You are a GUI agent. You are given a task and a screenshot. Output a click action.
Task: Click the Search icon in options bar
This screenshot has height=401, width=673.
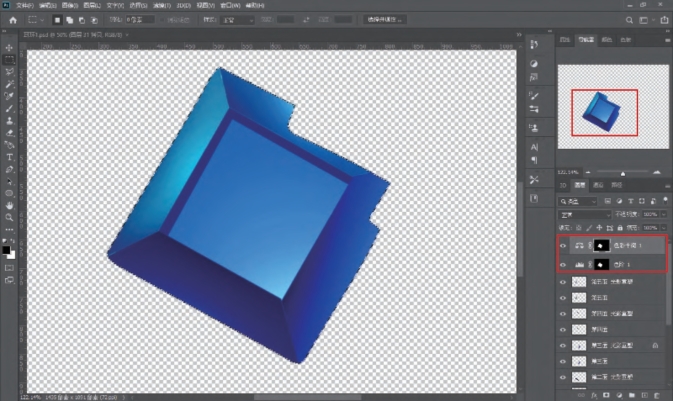[629, 20]
